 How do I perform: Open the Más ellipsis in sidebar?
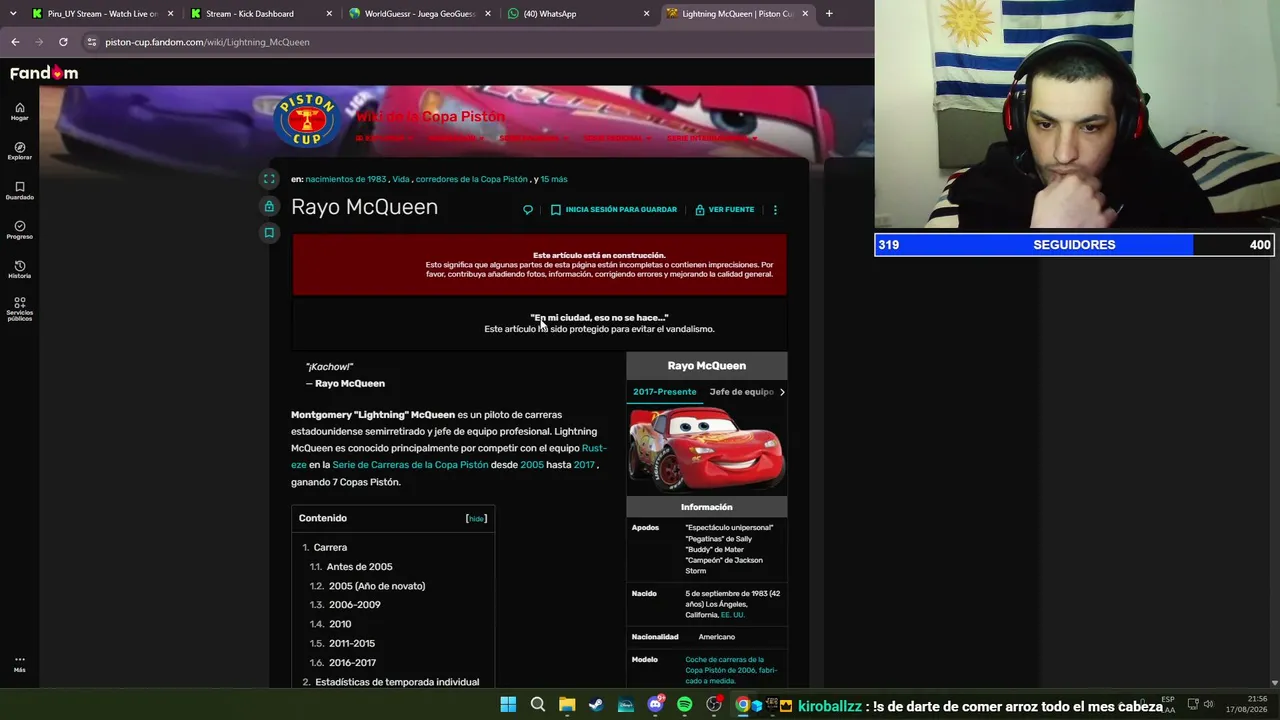click(x=19, y=664)
